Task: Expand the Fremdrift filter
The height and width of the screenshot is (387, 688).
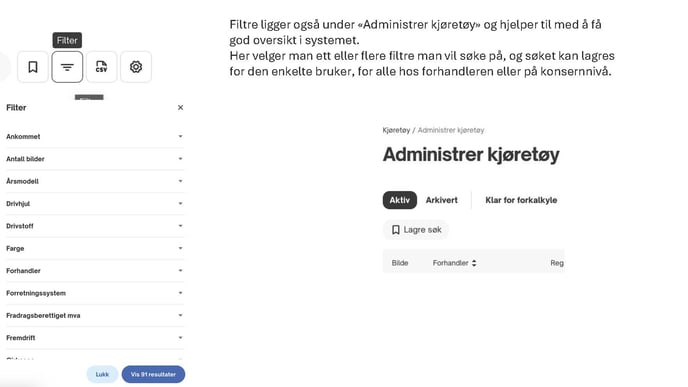Action: (95, 338)
